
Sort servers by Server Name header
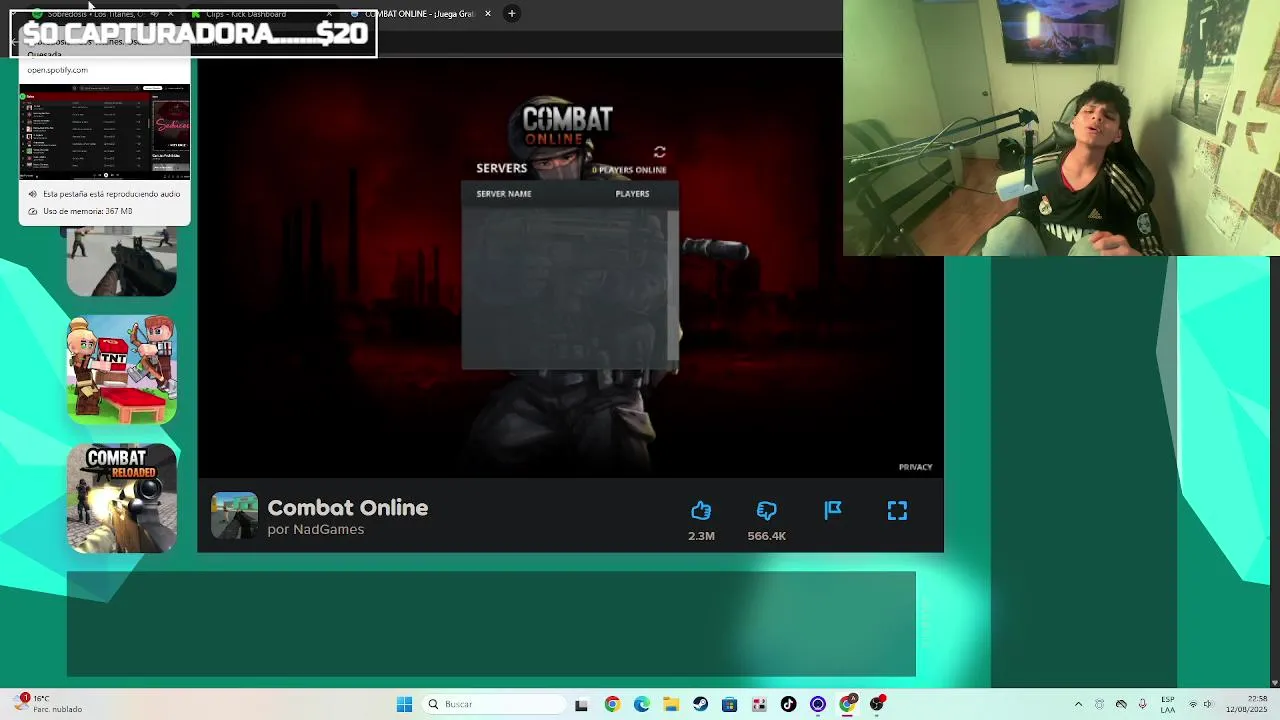[x=504, y=194]
